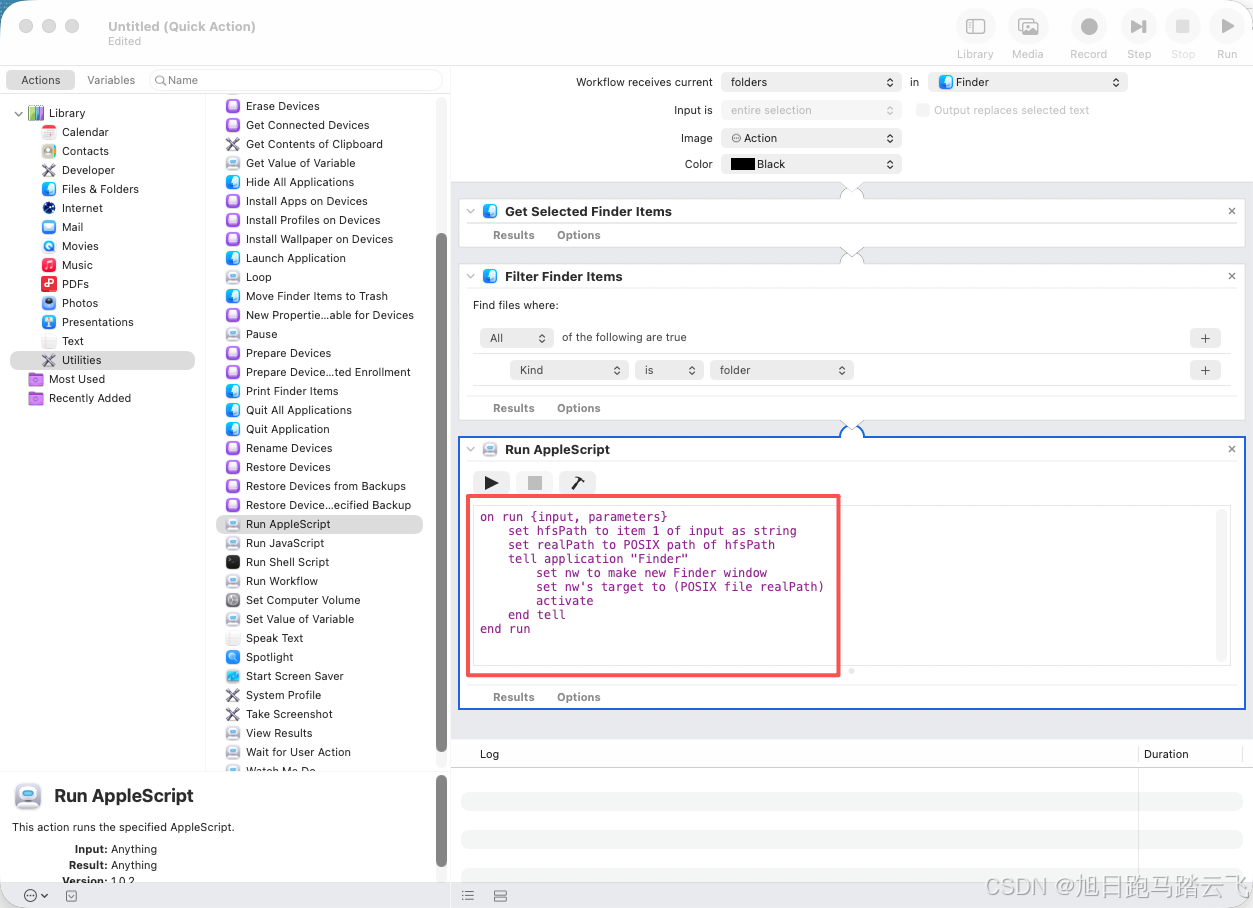The image size is (1253, 908).
Task: Remove the Run AppleScript action
Action: coord(1232,449)
